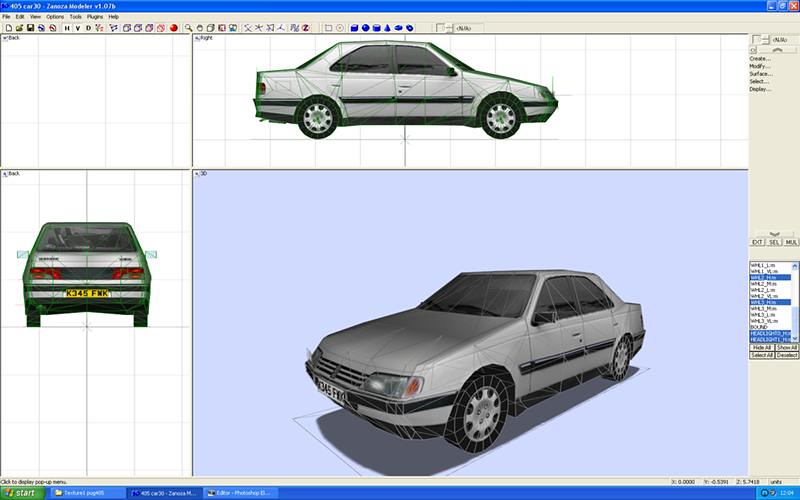Image resolution: width=800 pixels, height=500 pixels.
Task: Click the Save disk icon
Action: (30, 28)
